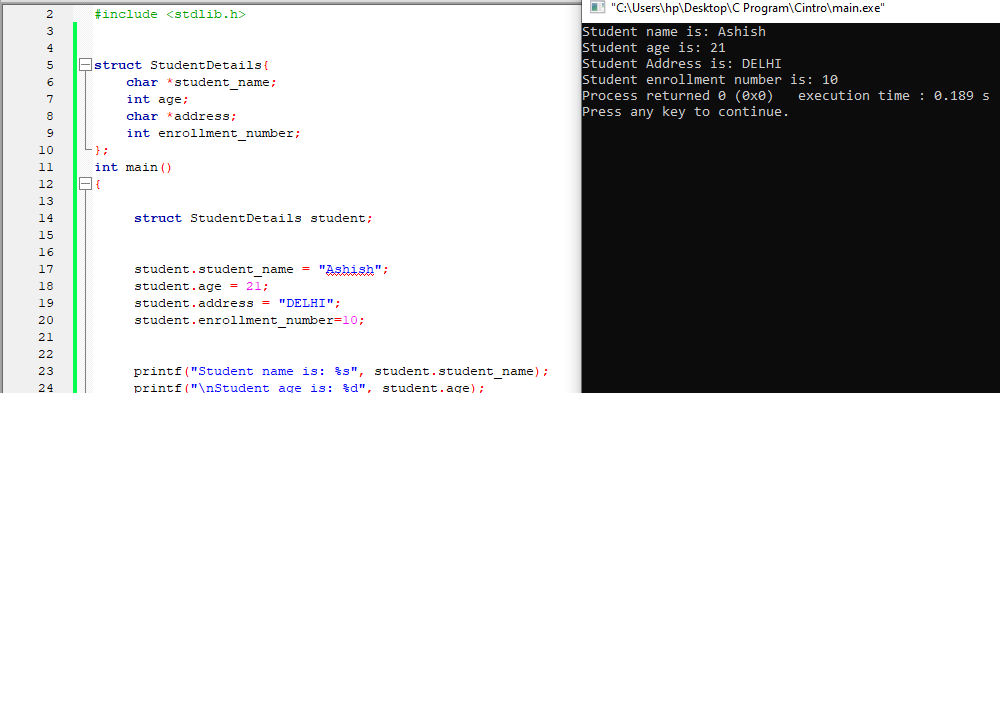Click the "DELHI" string on line 19
The width and height of the screenshot is (1000, 714).
point(307,302)
